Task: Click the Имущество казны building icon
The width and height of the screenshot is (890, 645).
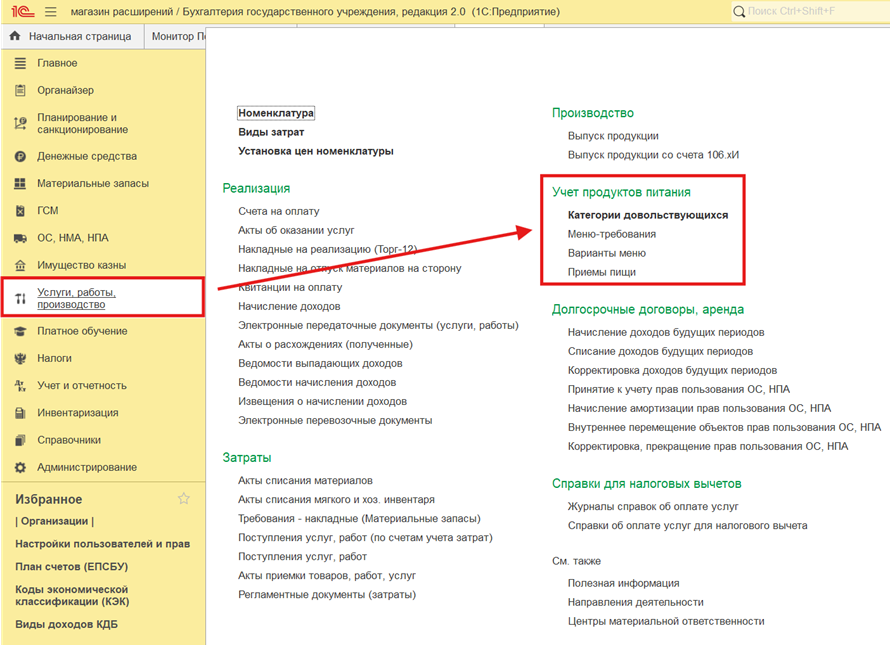Action: click(20, 265)
